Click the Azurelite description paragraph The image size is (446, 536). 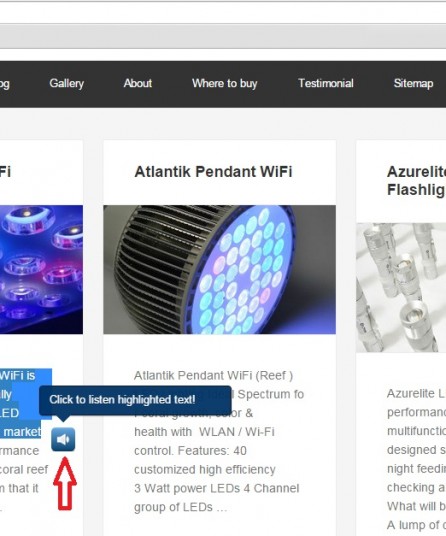click(416, 459)
